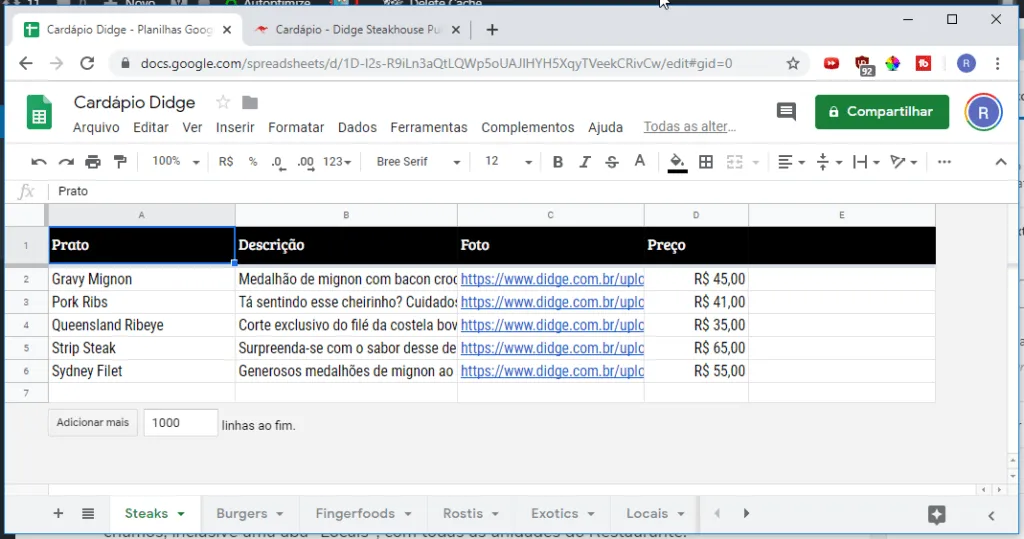Screen dimensions: 1024x539
Task: Toggle italic formatting
Action: [584, 162]
